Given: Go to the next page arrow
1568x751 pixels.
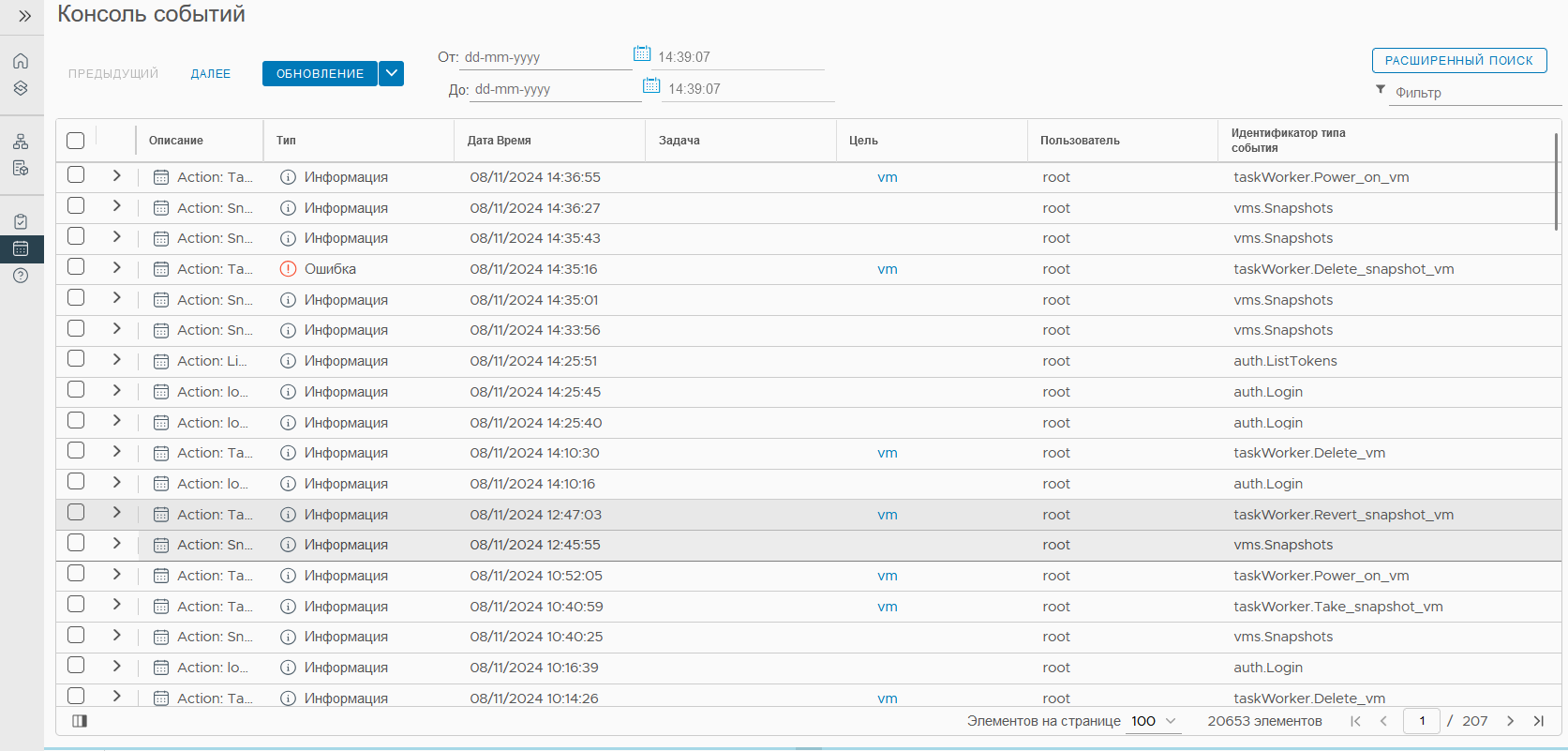Looking at the screenshot, I should 1510,721.
